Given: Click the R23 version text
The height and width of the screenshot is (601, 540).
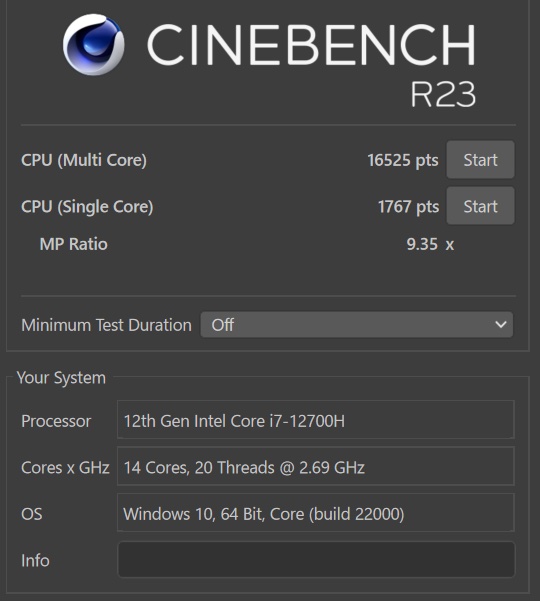Looking at the screenshot, I should coord(443,94).
